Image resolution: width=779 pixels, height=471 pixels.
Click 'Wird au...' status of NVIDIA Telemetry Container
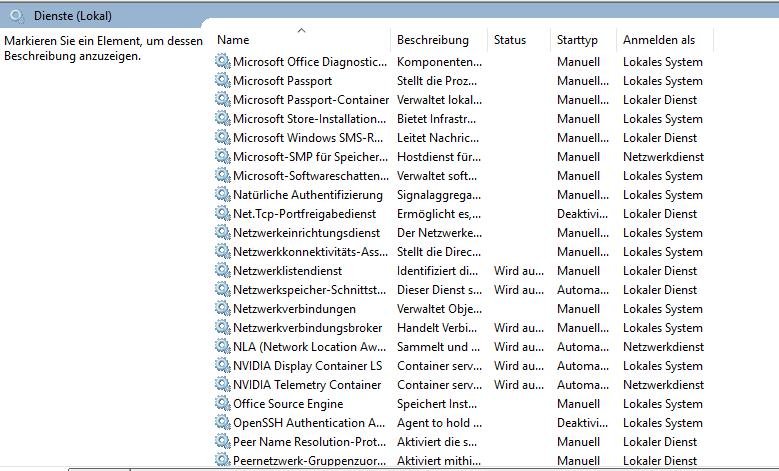coord(519,385)
